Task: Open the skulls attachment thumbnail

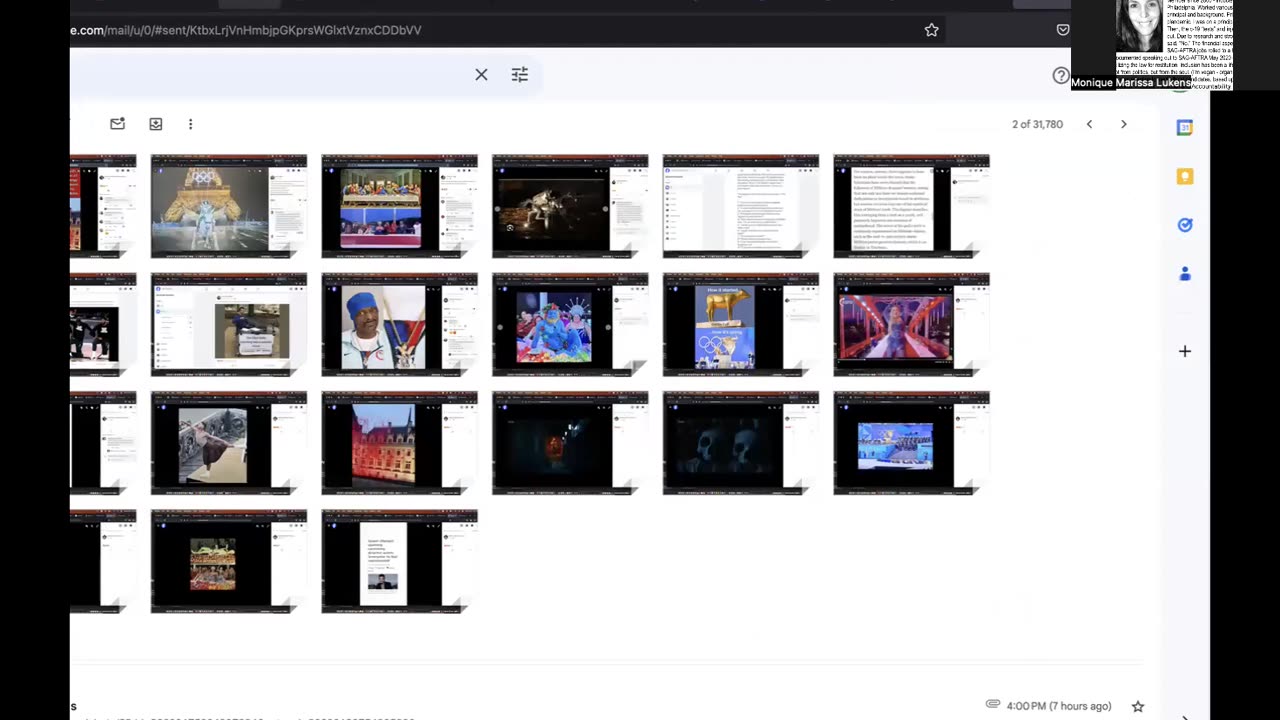Action: coord(741,443)
